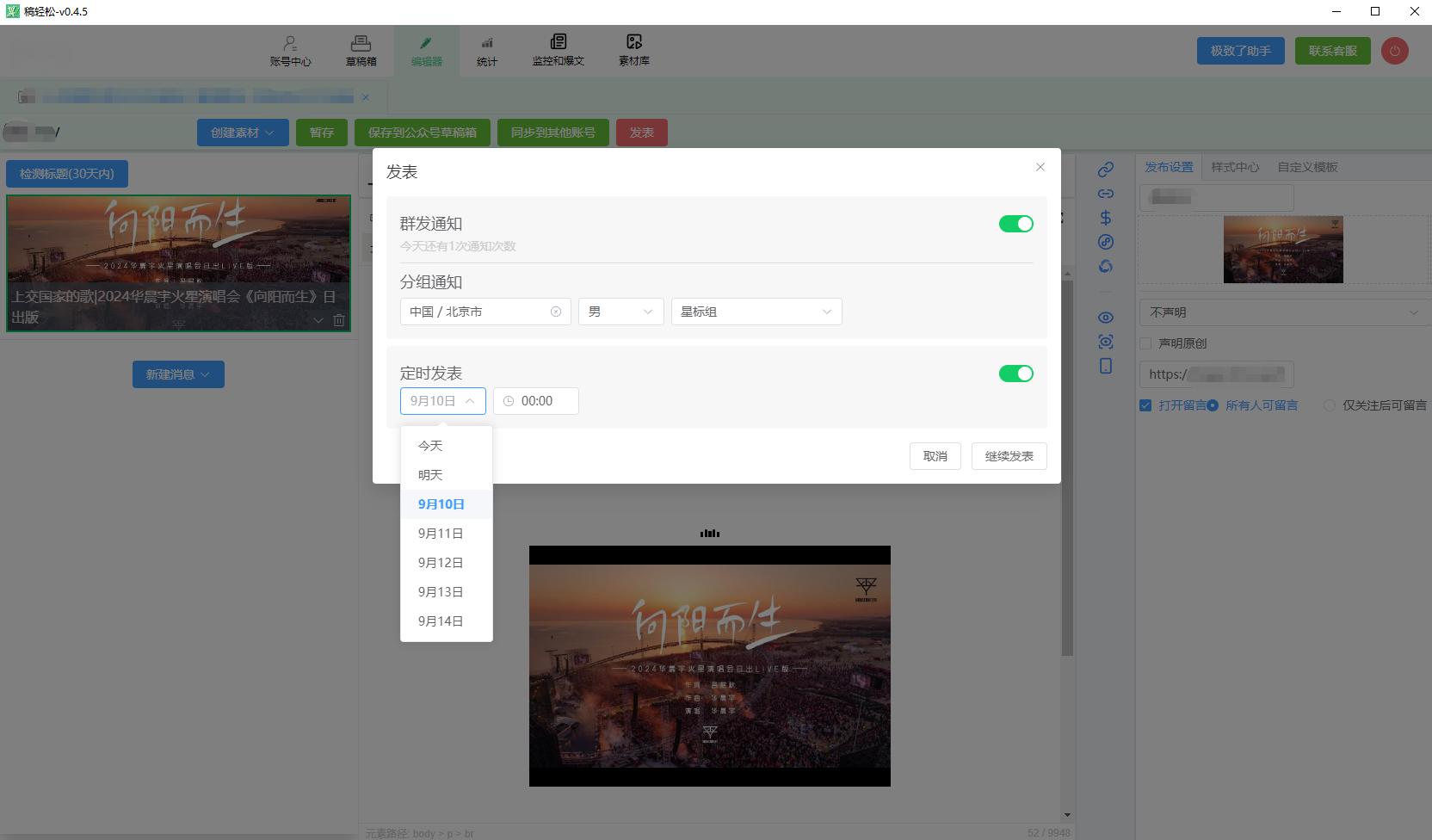The image size is (1432, 840).
Task: Click the dollar sign icon in sidebar
Action: 1106,218
